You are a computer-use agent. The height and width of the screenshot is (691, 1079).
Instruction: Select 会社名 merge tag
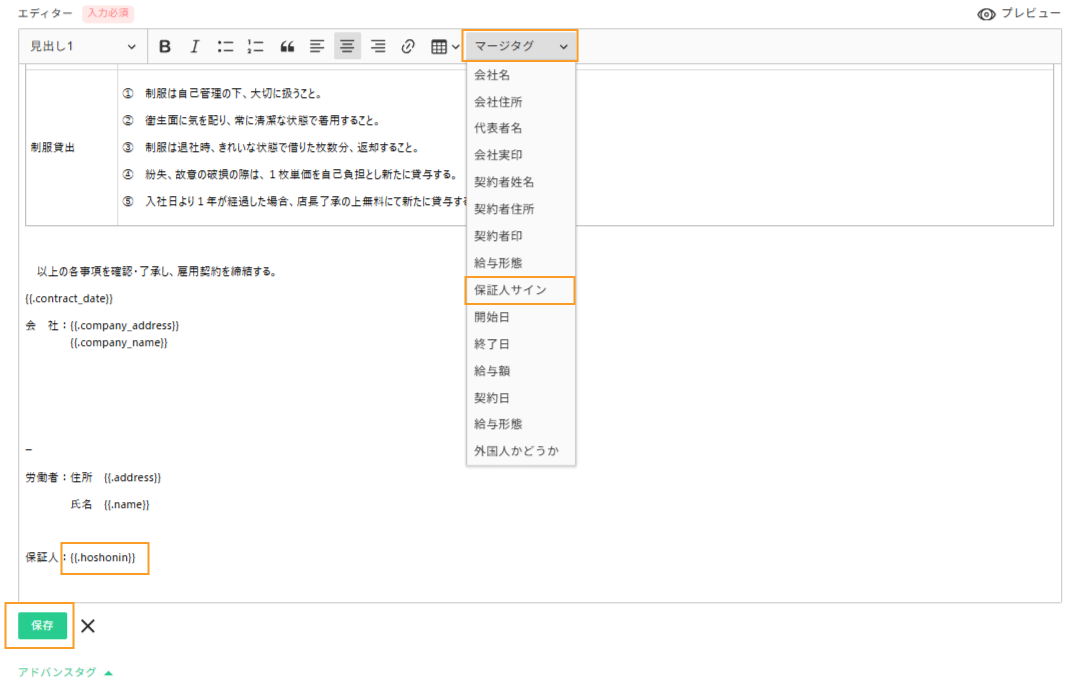click(x=521, y=75)
